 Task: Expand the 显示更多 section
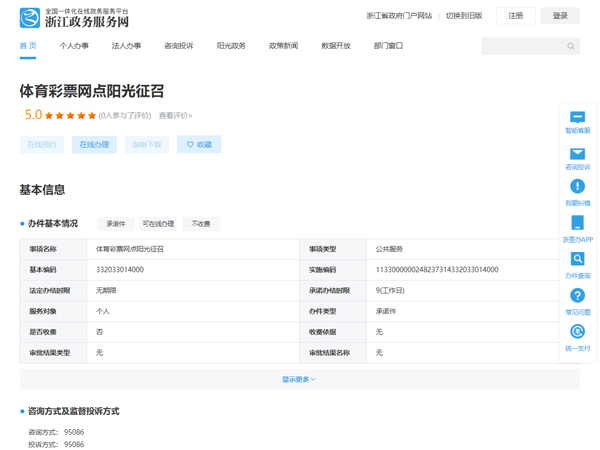coord(299,379)
